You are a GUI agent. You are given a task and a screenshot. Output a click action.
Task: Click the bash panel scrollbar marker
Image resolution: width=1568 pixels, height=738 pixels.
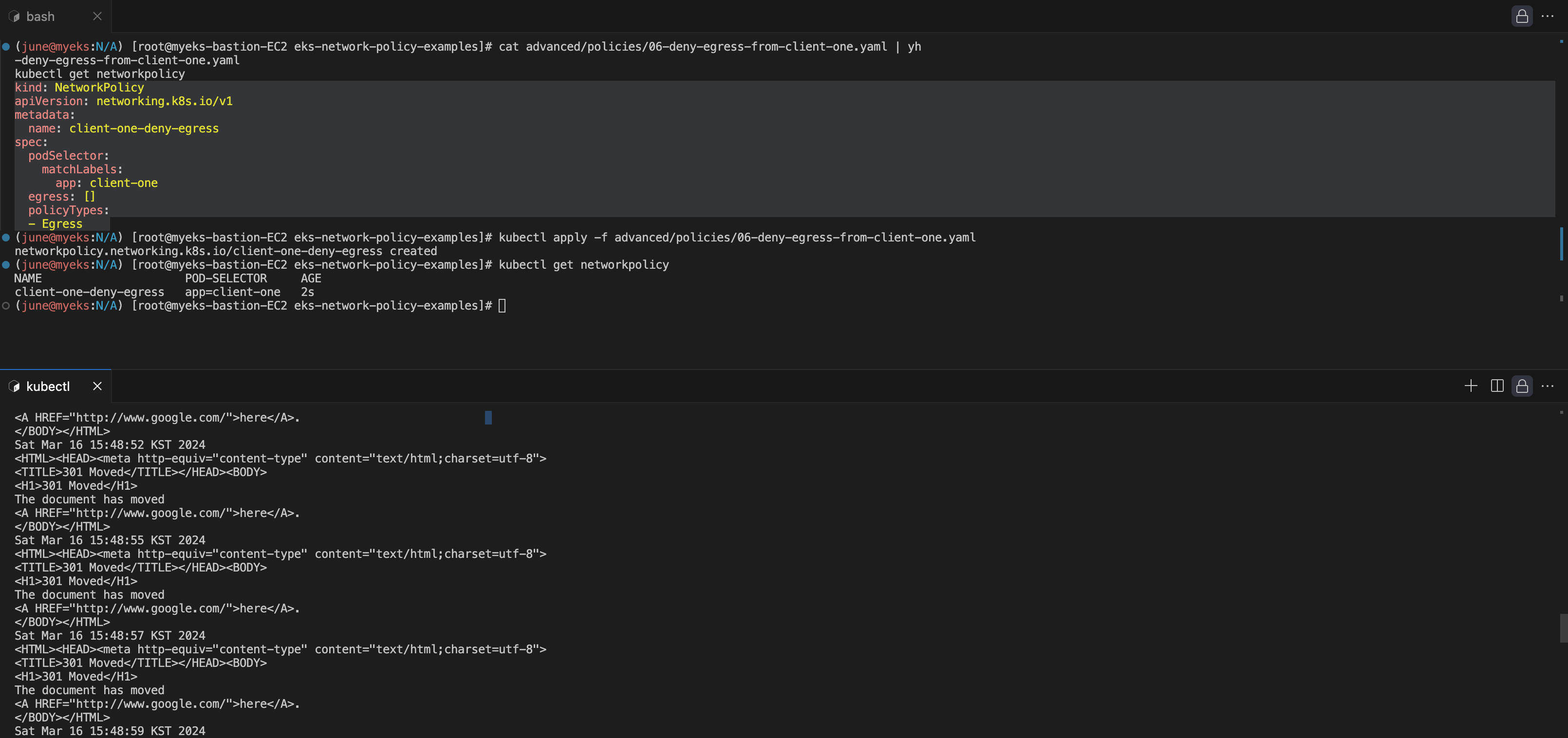tap(1561, 243)
